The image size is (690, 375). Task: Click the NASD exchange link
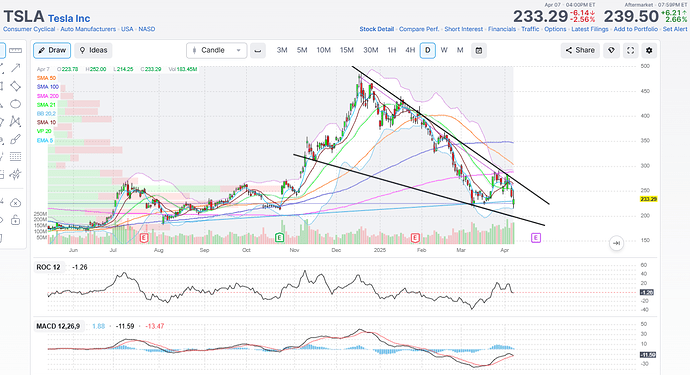pos(147,29)
